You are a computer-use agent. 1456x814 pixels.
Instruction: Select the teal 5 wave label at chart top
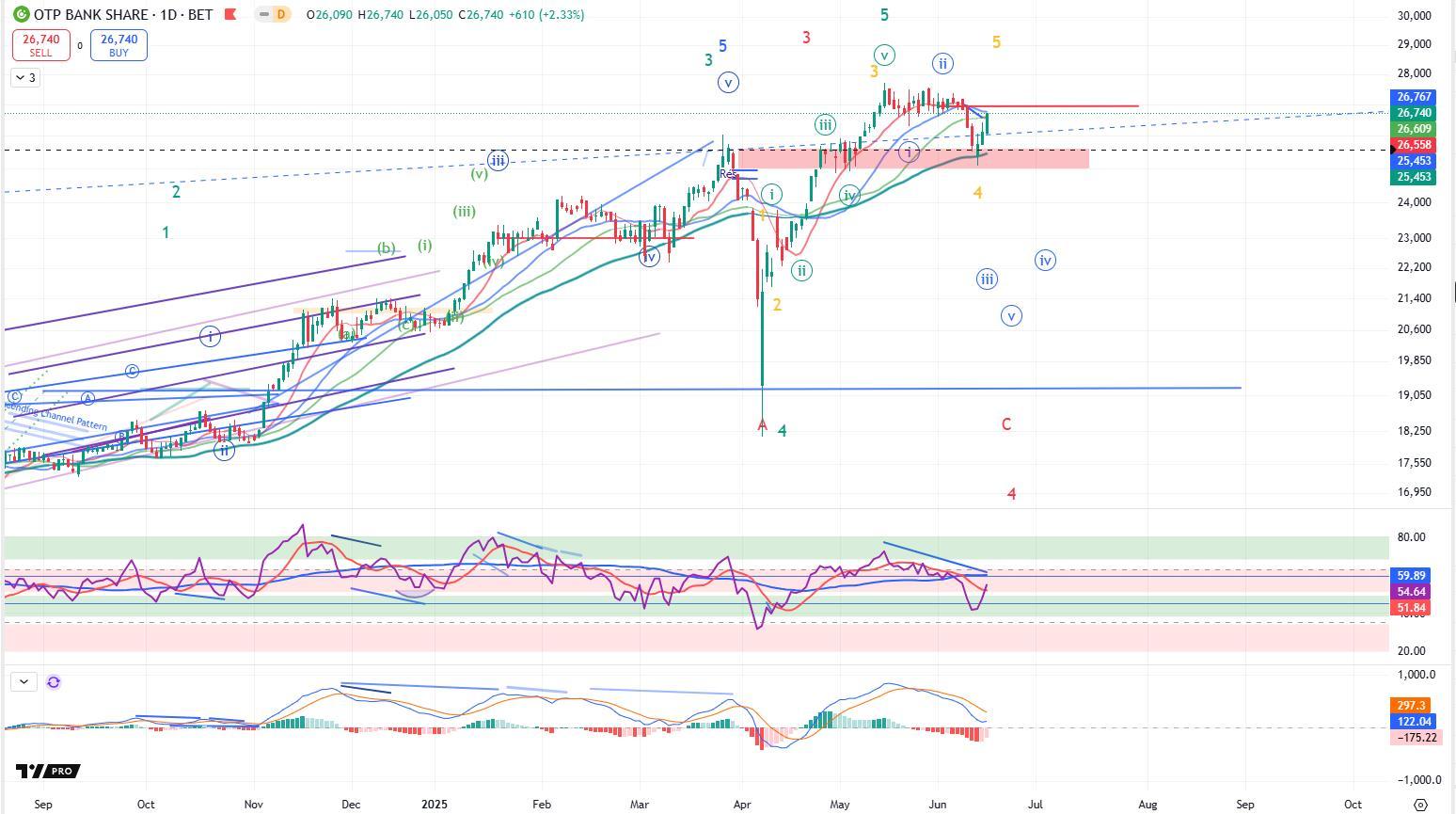click(884, 15)
